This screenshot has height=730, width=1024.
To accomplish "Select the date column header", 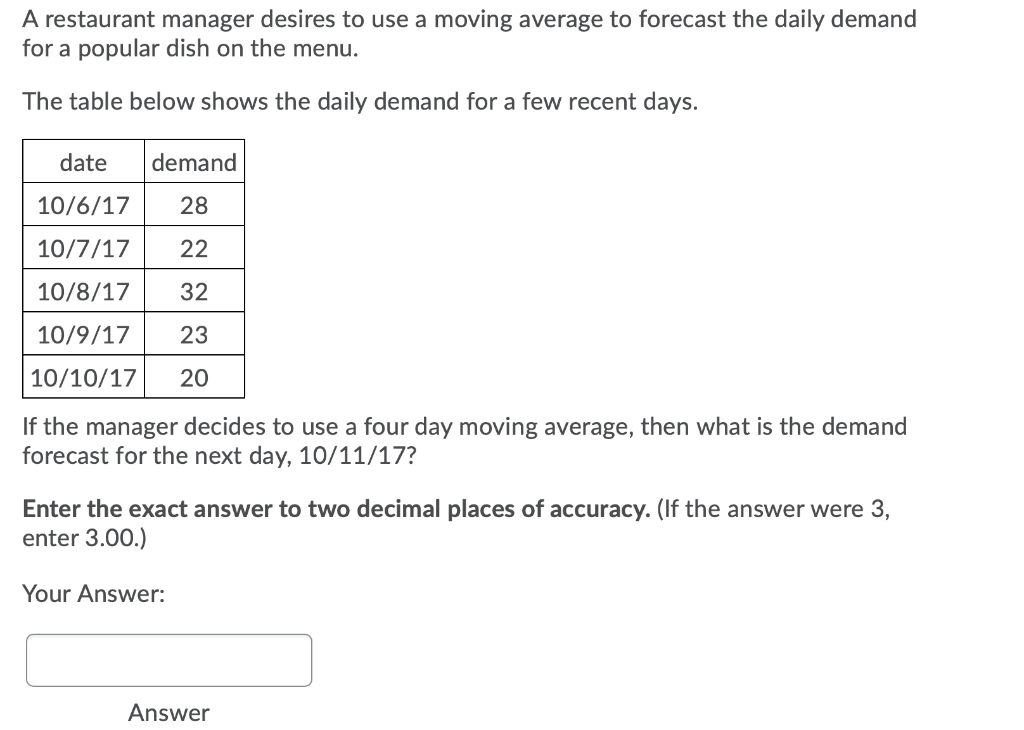I will click(82, 162).
